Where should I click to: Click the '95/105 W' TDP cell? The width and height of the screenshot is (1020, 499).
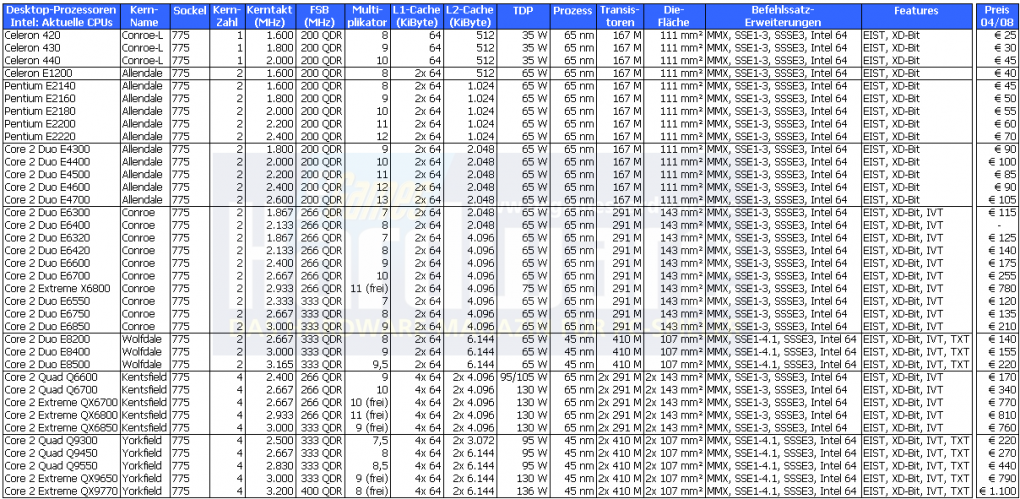[523, 377]
